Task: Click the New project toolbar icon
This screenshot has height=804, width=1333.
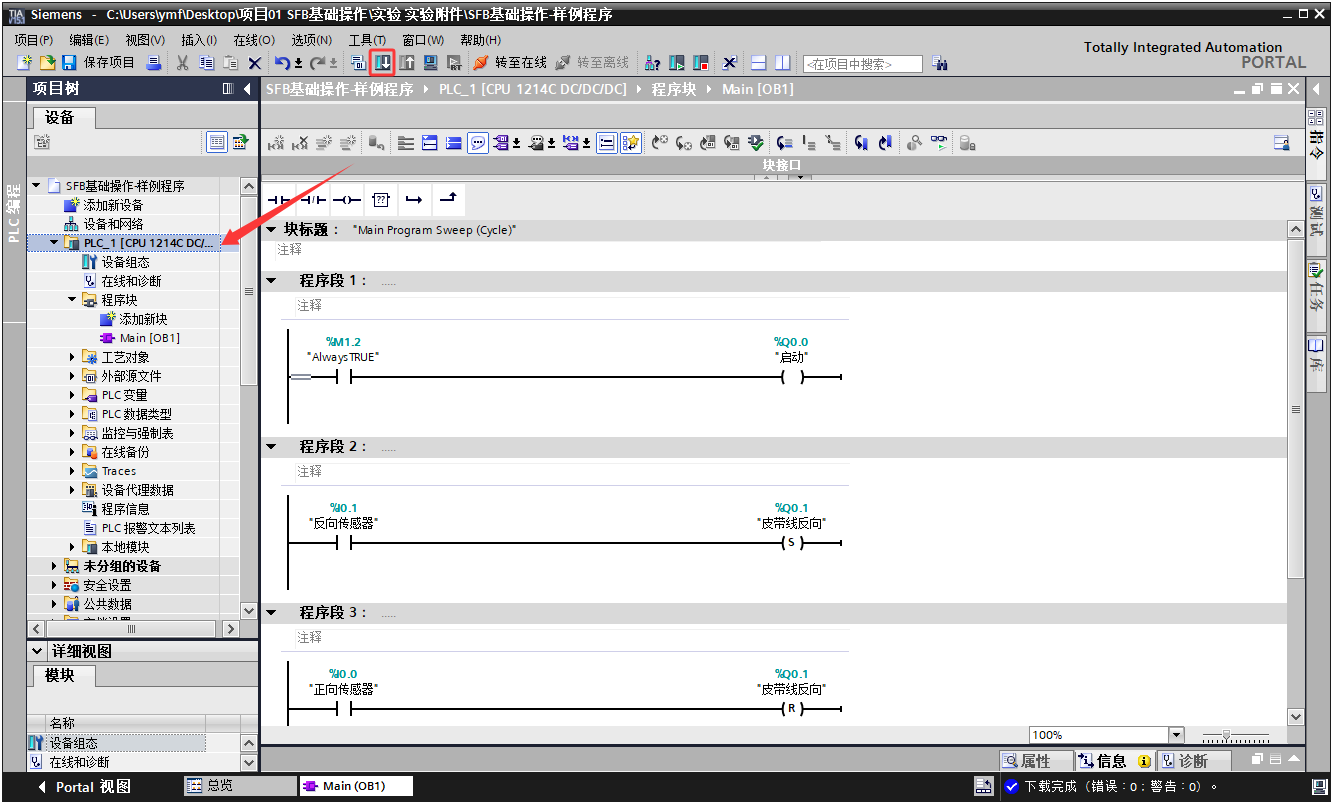Action: [25, 63]
